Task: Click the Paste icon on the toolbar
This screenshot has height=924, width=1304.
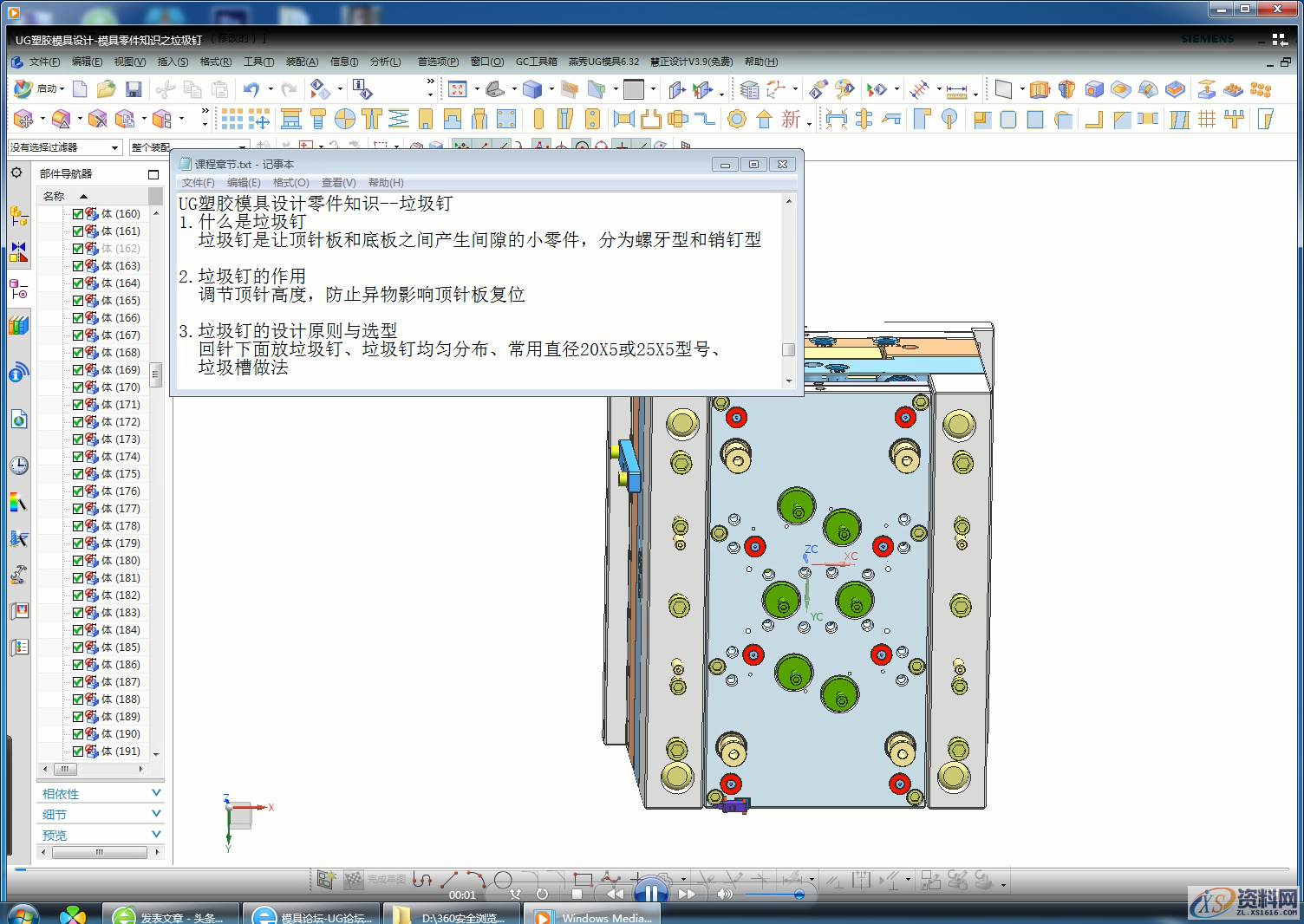Action: tap(220, 88)
